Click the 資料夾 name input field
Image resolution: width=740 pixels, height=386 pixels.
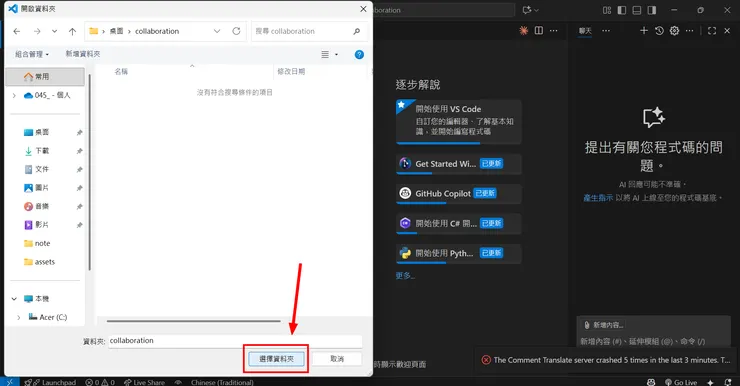click(x=235, y=341)
